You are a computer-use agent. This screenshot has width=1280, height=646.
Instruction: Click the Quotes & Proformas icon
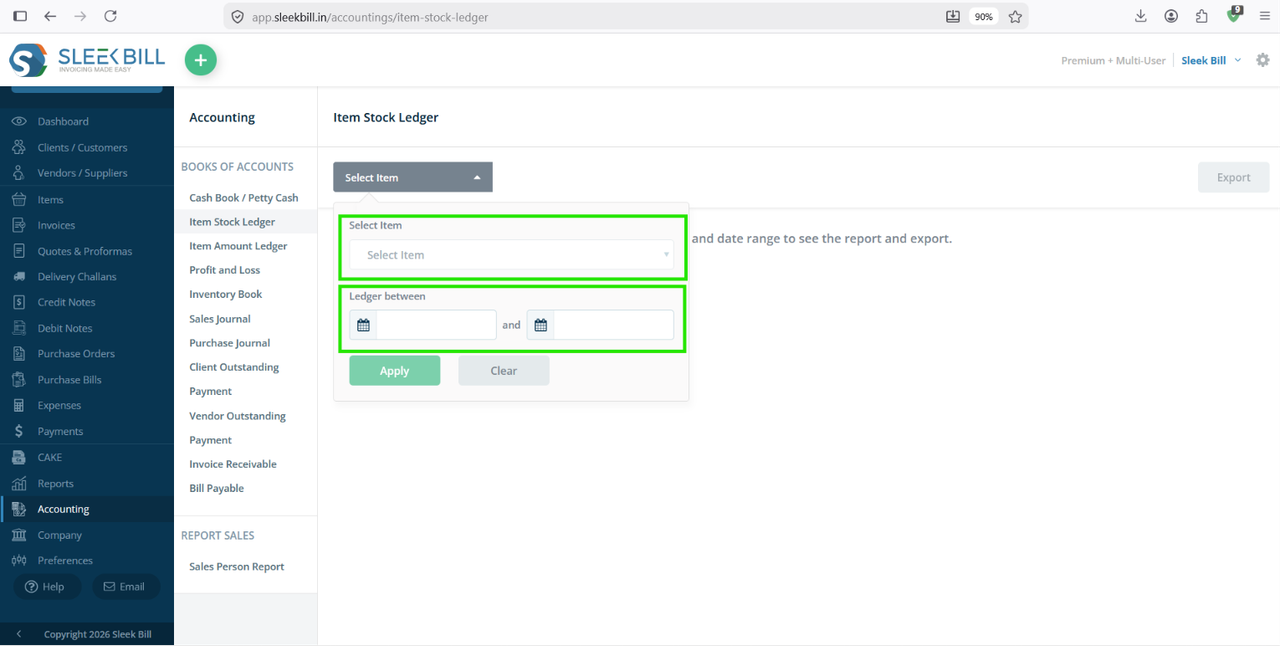[x=18, y=251]
